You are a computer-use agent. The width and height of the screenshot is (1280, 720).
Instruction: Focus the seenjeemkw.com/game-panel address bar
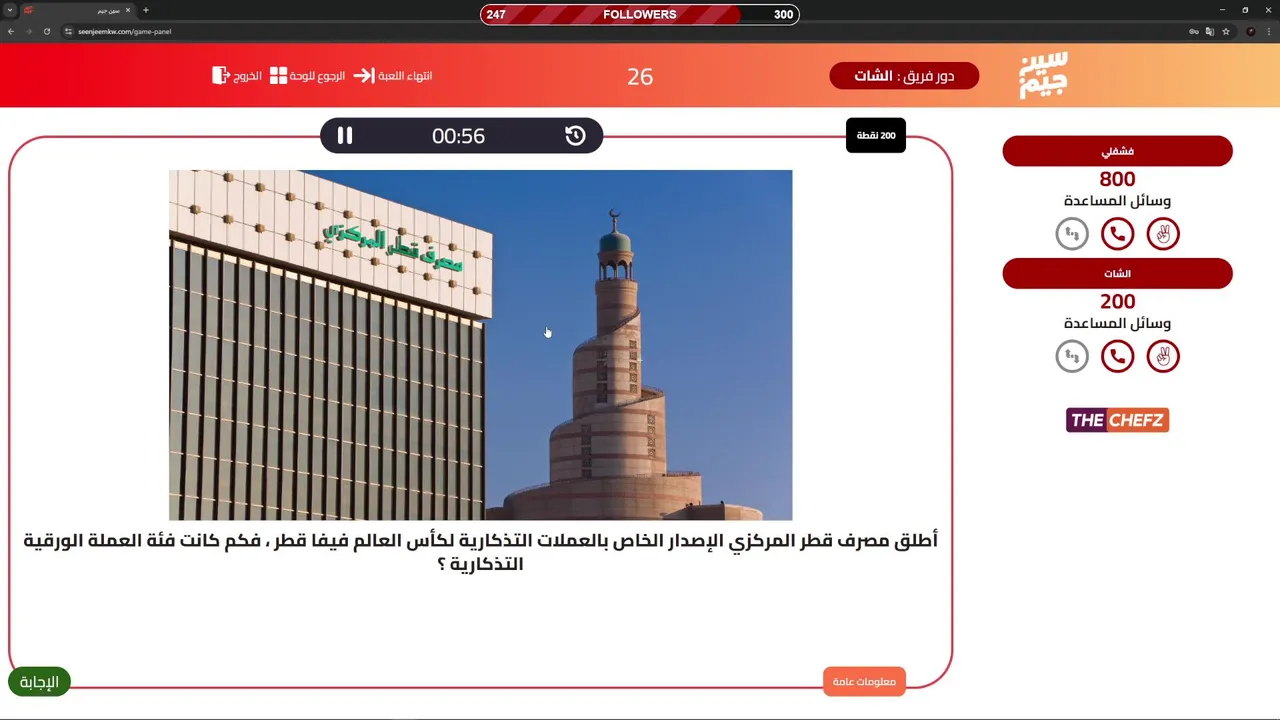[x=125, y=31]
